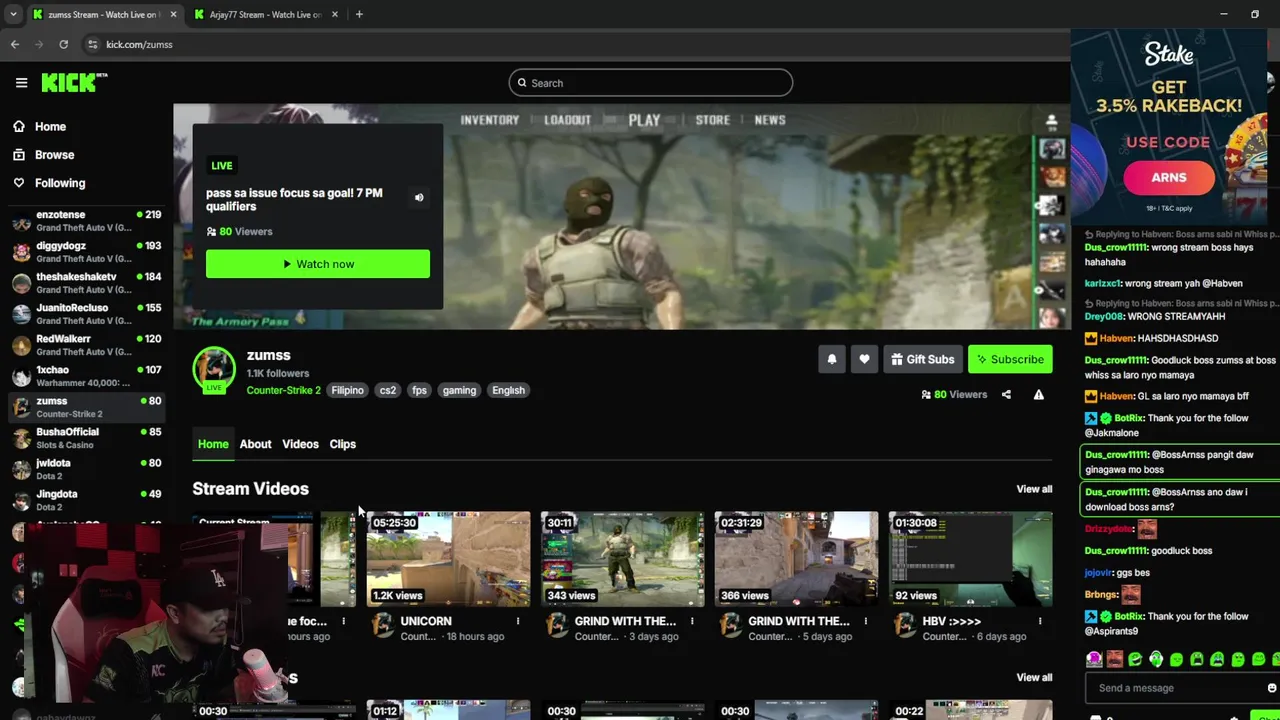Click the ARNS code button in Stake ad
Image resolution: width=1280 pixels, height=720 pixels.
point(1169,178)
